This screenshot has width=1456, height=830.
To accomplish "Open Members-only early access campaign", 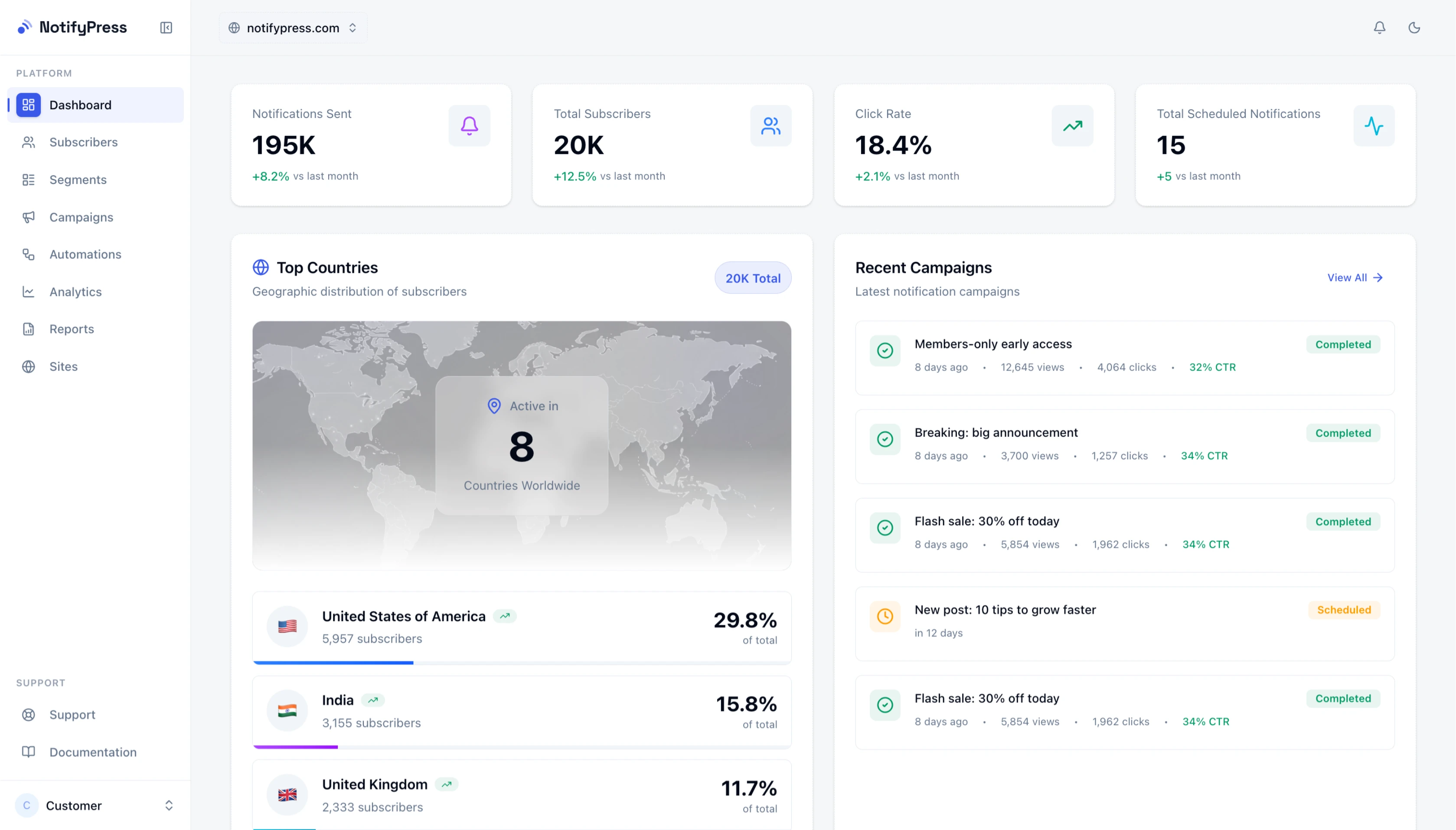I will pyautogui.click(x=1124, y=358).
